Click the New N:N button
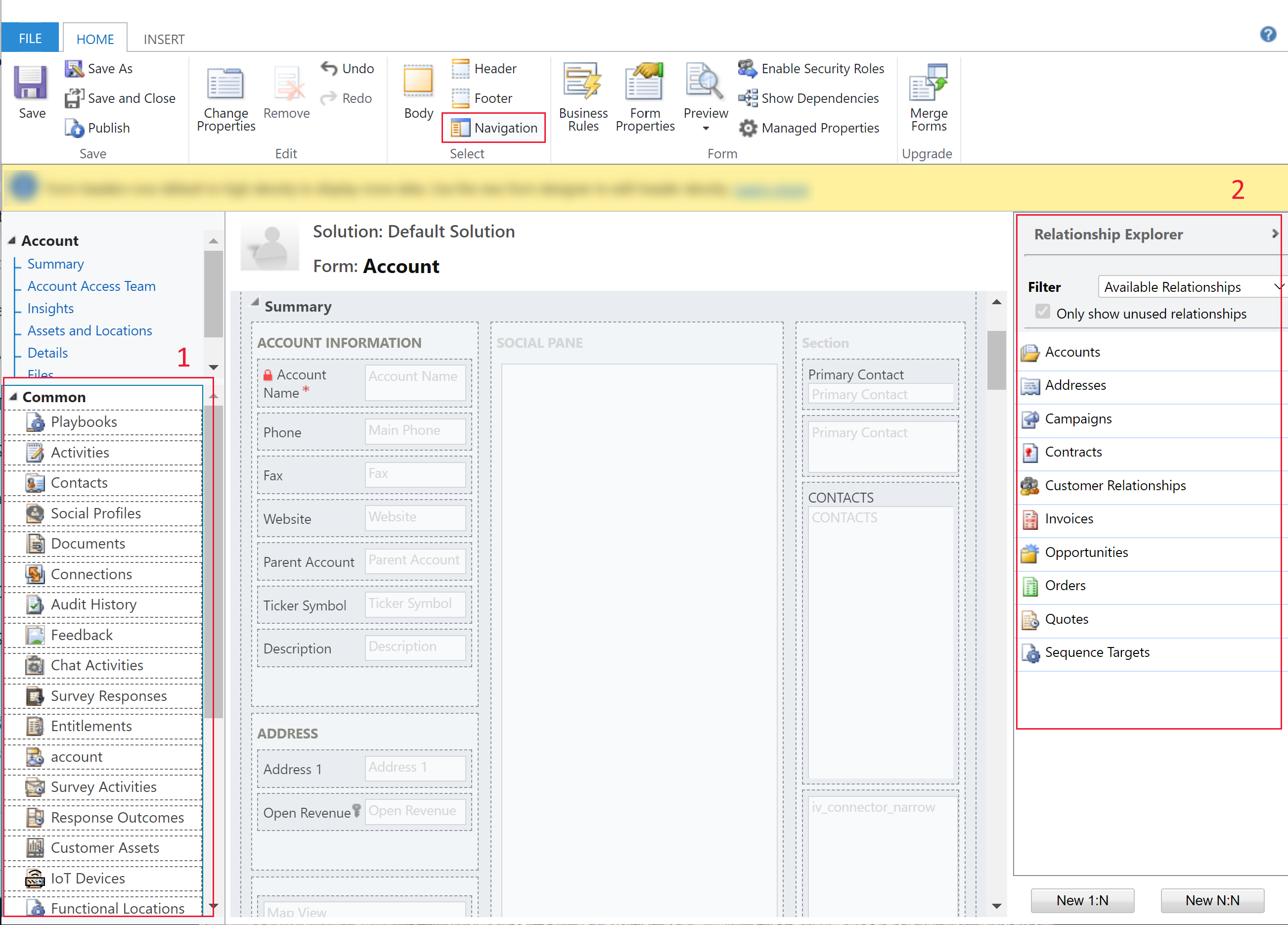 1214,899
